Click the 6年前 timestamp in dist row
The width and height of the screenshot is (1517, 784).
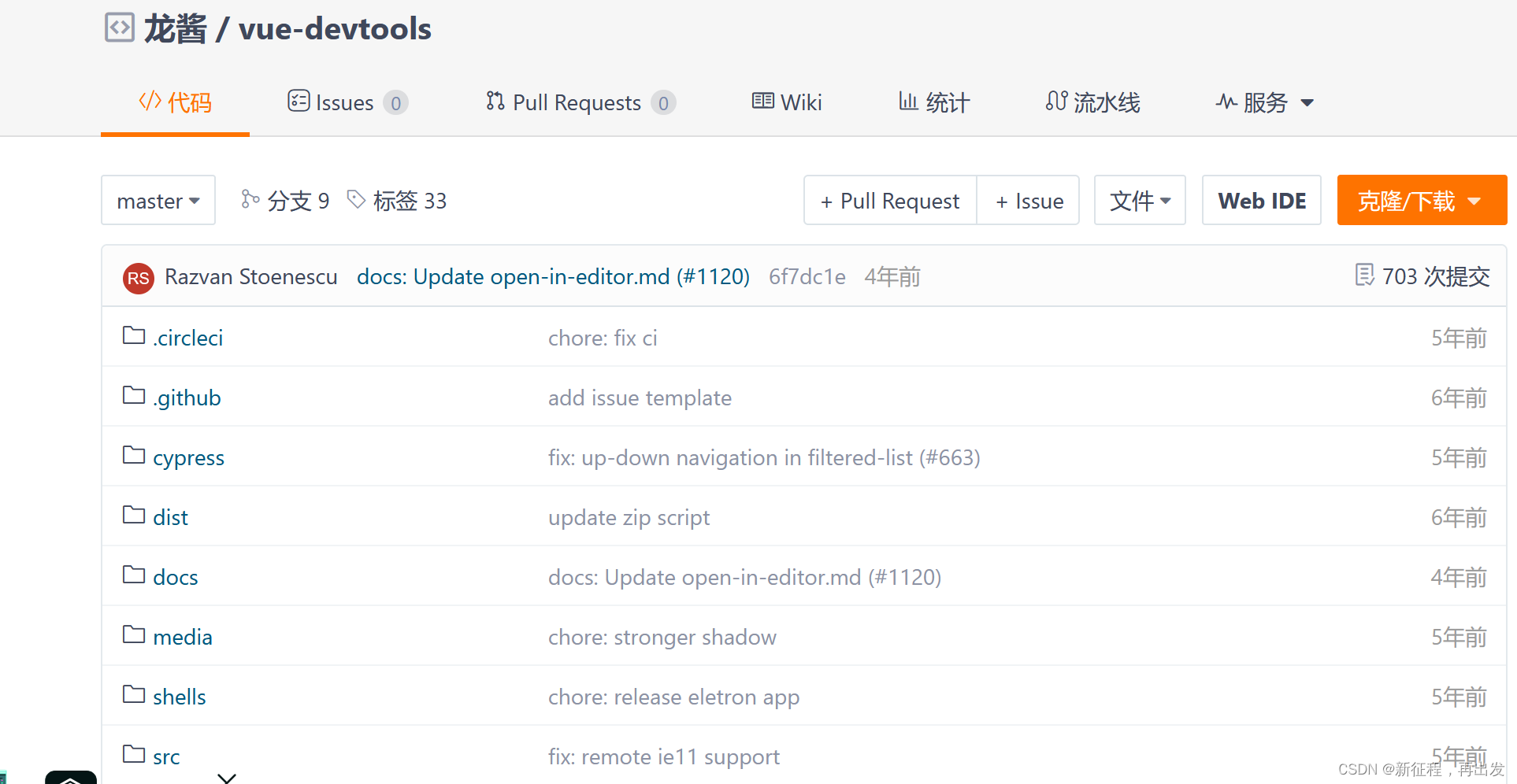click(x=1459, y=517)
